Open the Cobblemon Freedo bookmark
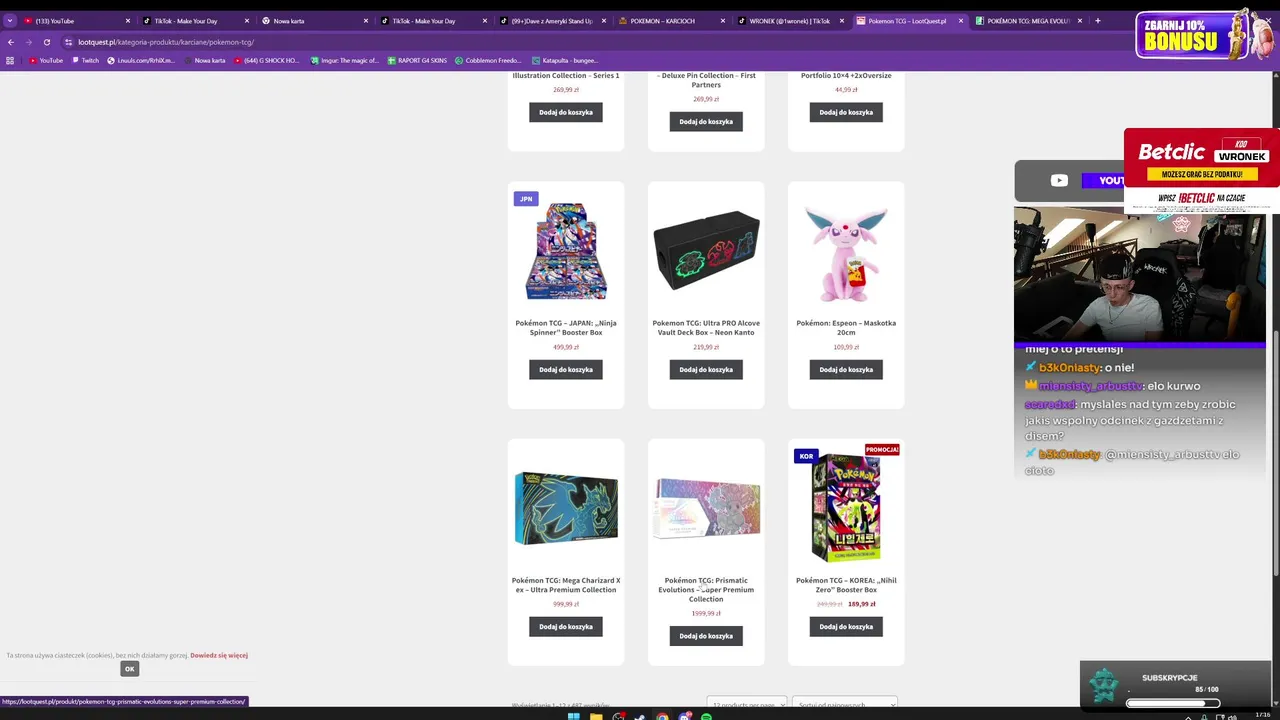 [488, 60]
